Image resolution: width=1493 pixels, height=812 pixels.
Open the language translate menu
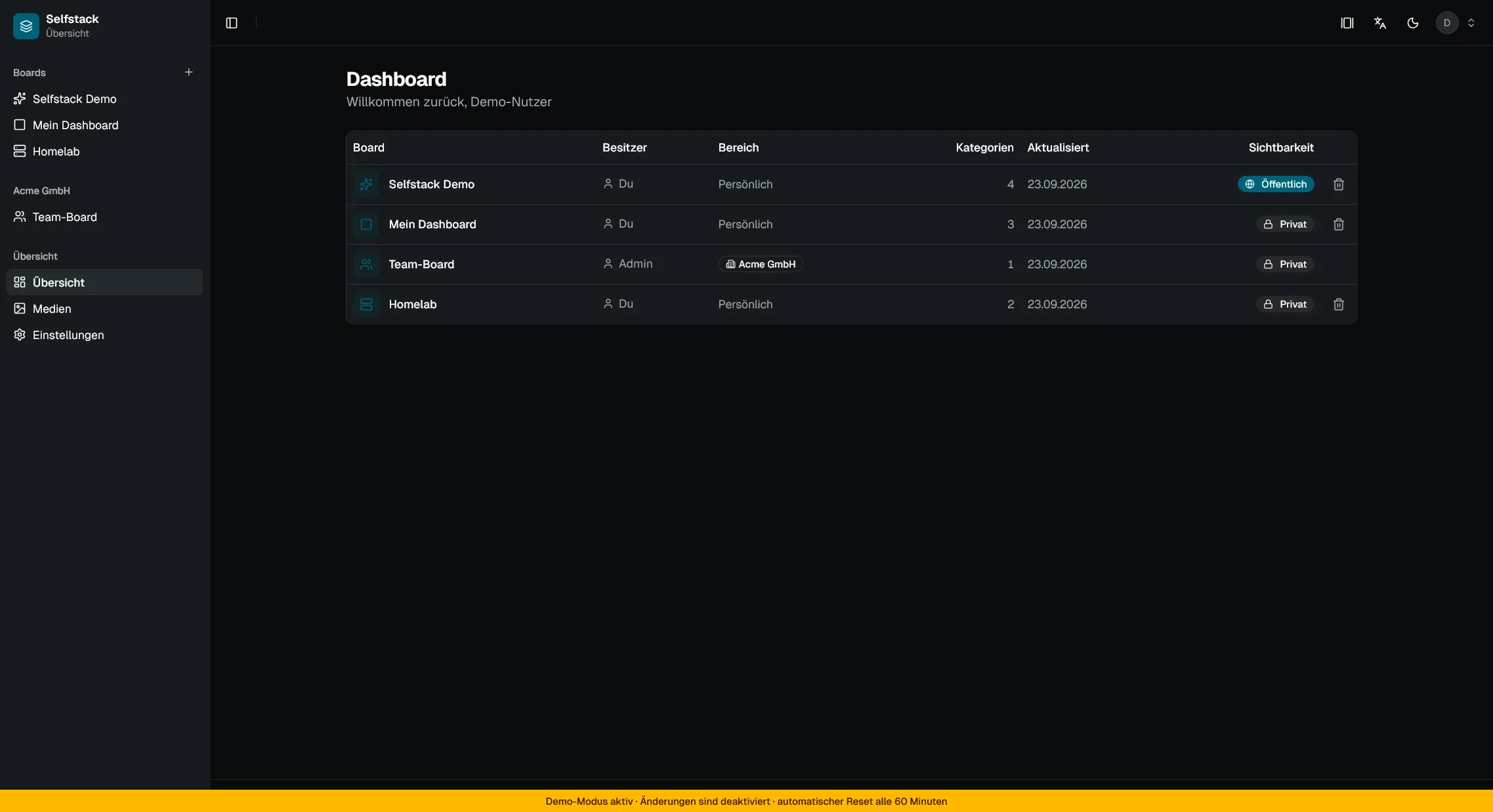1380,23
